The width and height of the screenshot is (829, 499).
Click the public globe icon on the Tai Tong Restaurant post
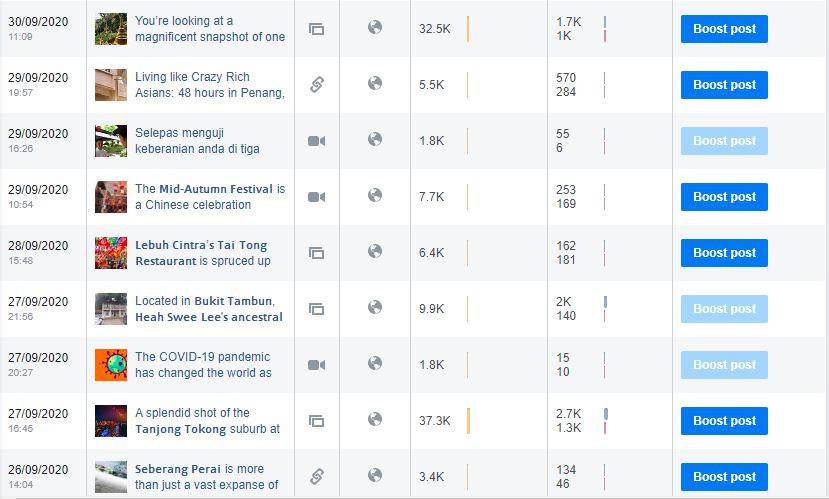[375, 251]
